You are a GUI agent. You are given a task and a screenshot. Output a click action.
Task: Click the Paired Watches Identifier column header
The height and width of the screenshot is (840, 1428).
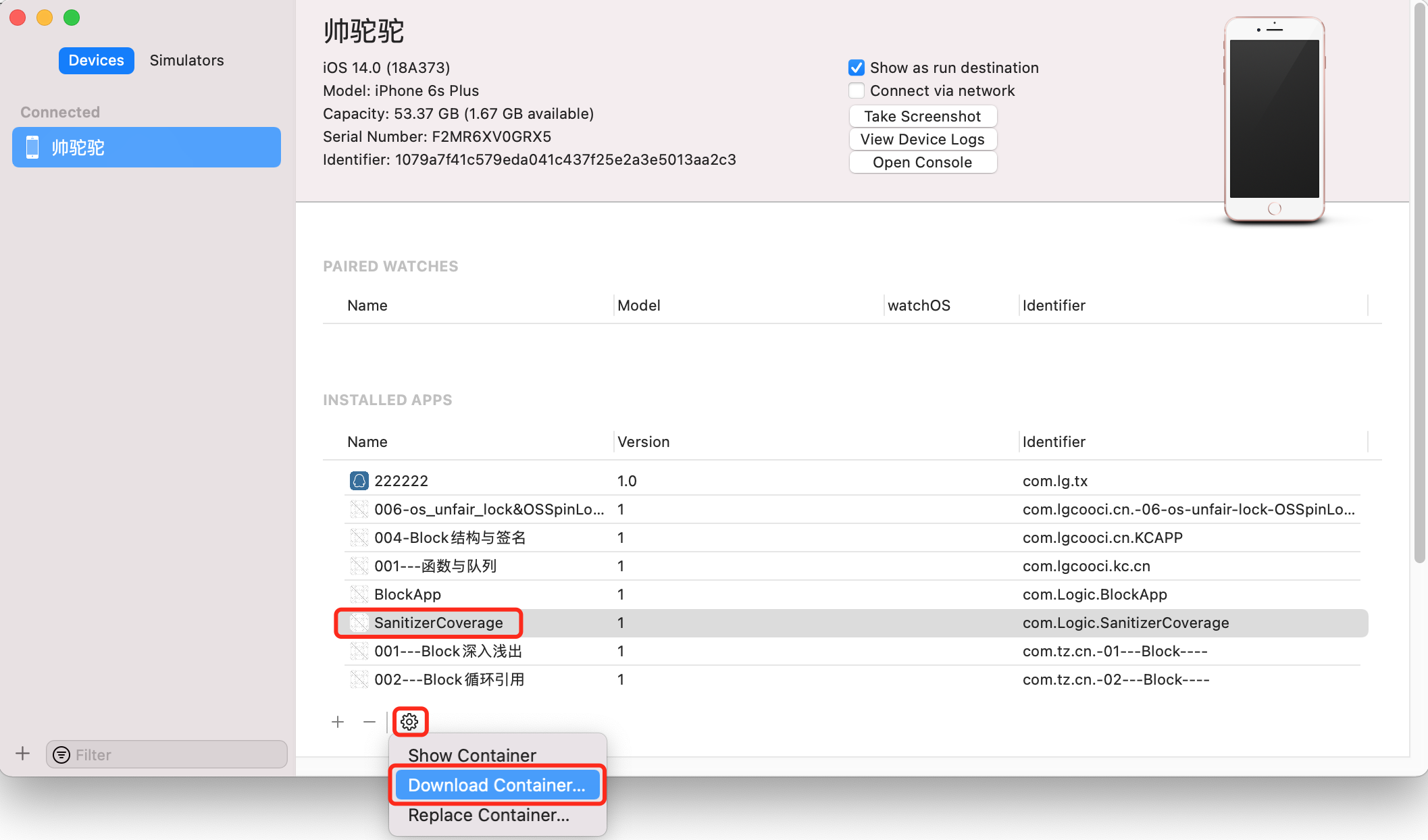click(x=1054, y=305)
